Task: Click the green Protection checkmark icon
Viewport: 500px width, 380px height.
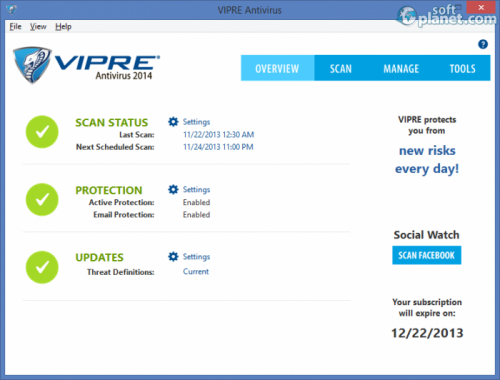Action: tap(42, 200)
